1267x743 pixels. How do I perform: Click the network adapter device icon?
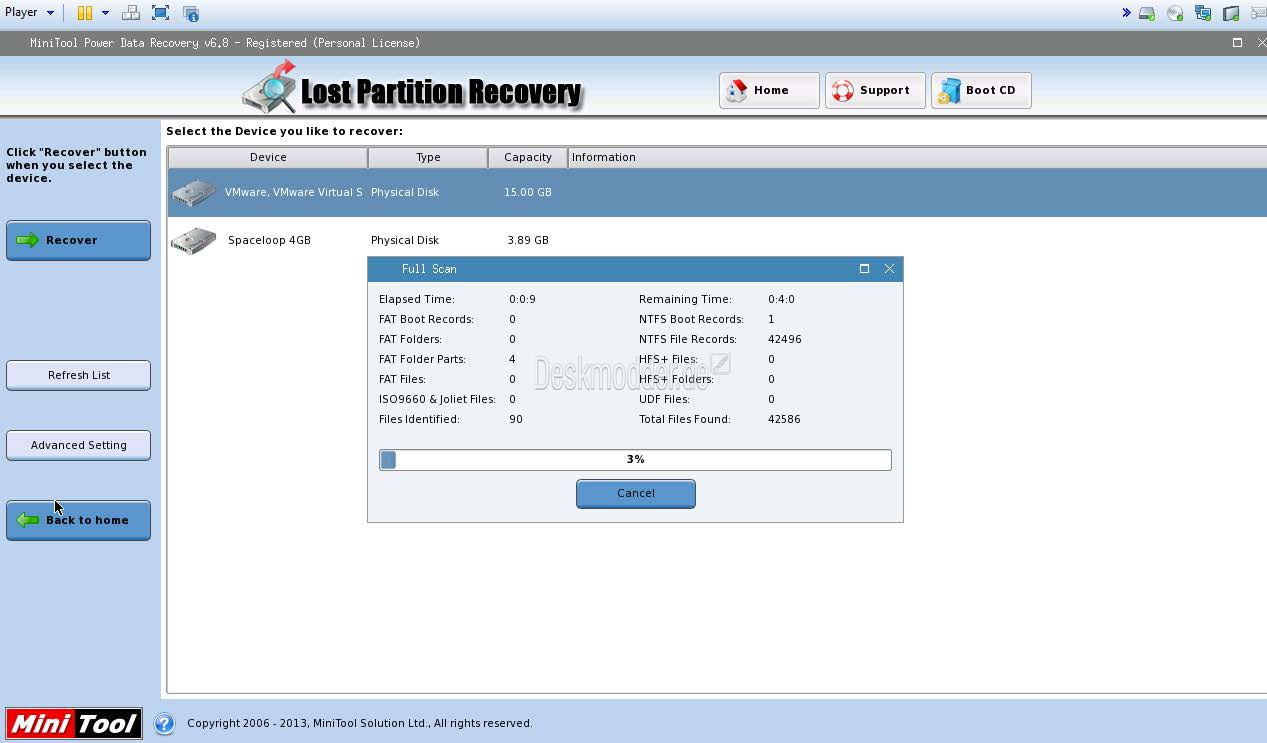point(1203,14)
